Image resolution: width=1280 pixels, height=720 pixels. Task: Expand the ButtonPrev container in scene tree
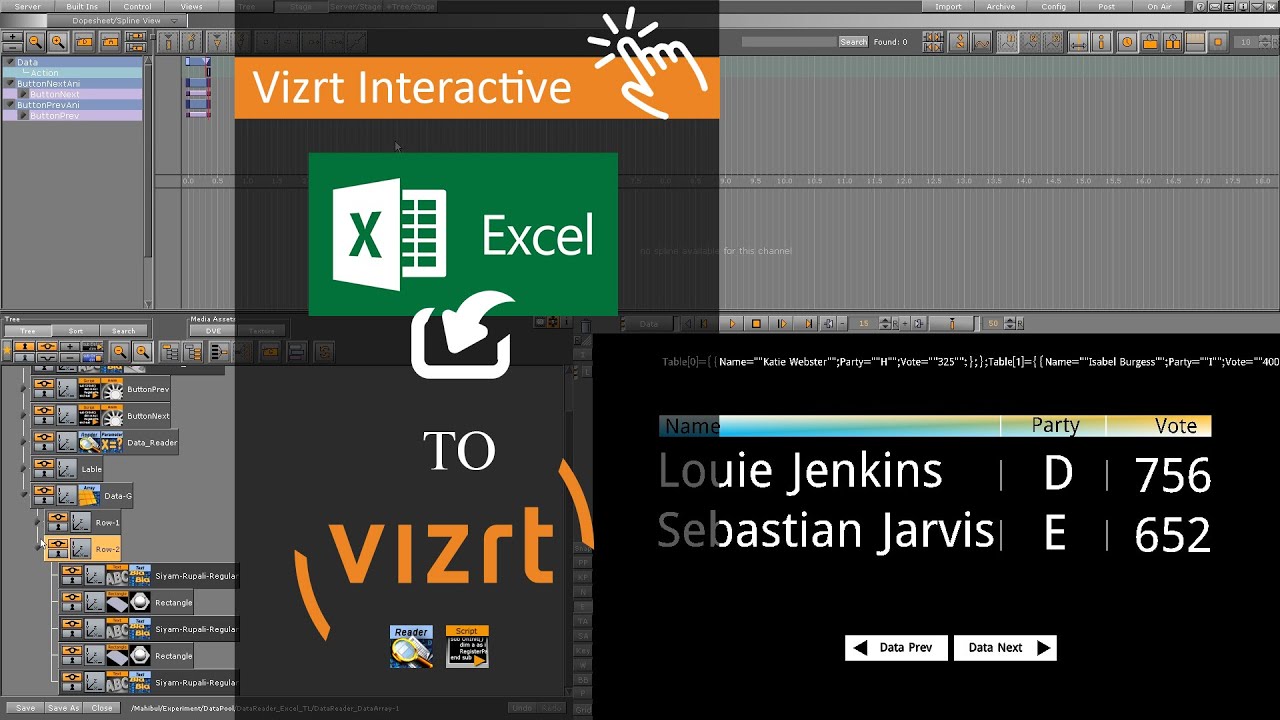point(24,389)
